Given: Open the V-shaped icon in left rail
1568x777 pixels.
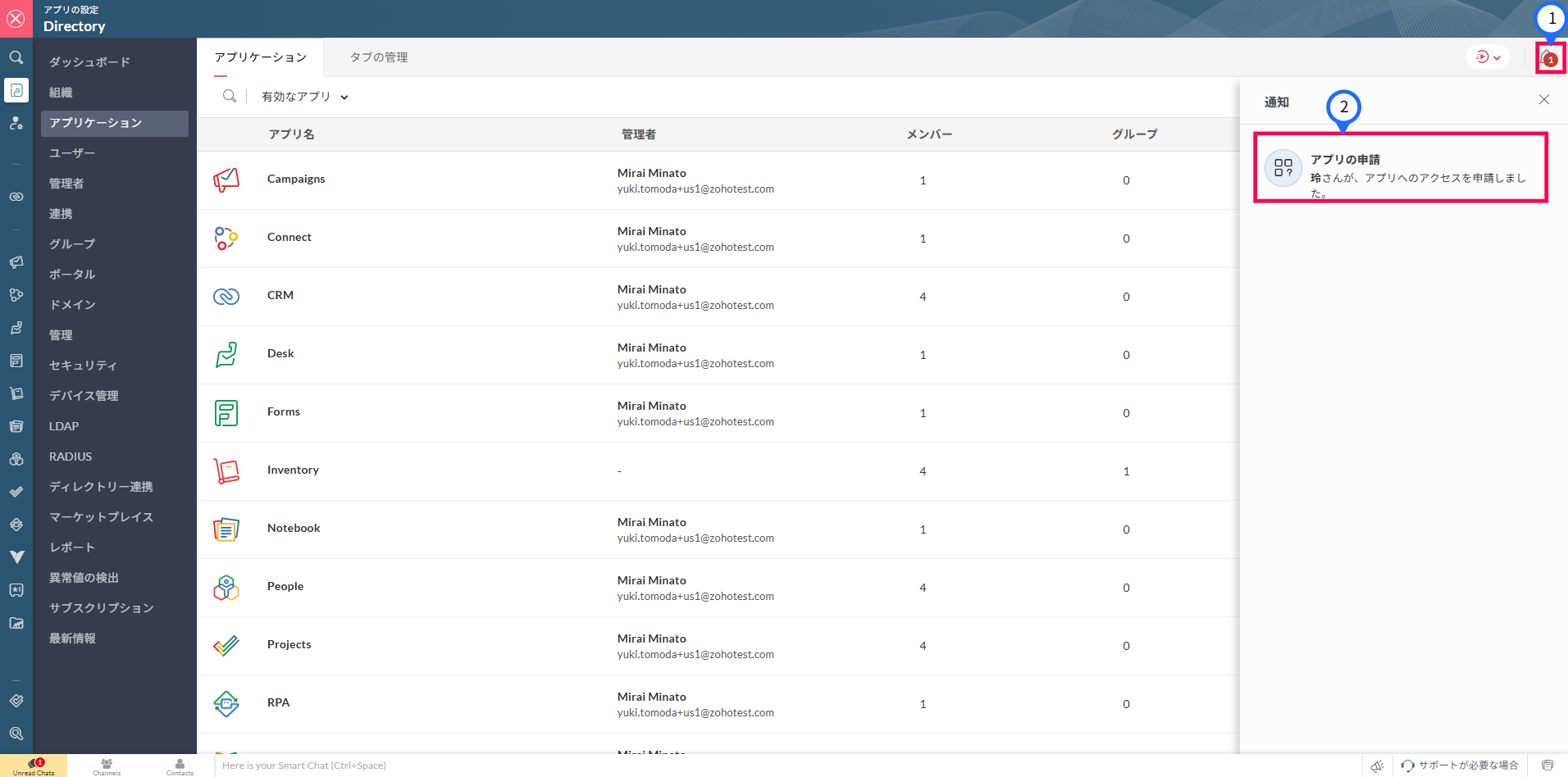Looking at the screenshot, I should (x=16, y=557).
